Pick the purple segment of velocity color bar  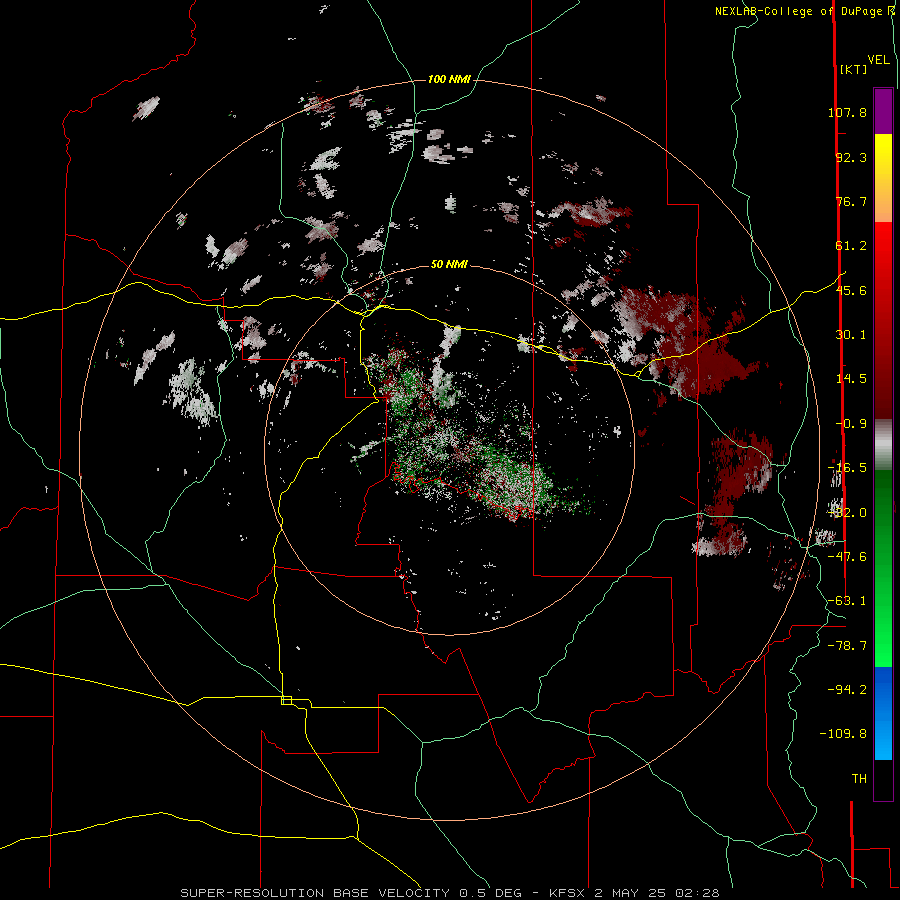tap(883, 111)
